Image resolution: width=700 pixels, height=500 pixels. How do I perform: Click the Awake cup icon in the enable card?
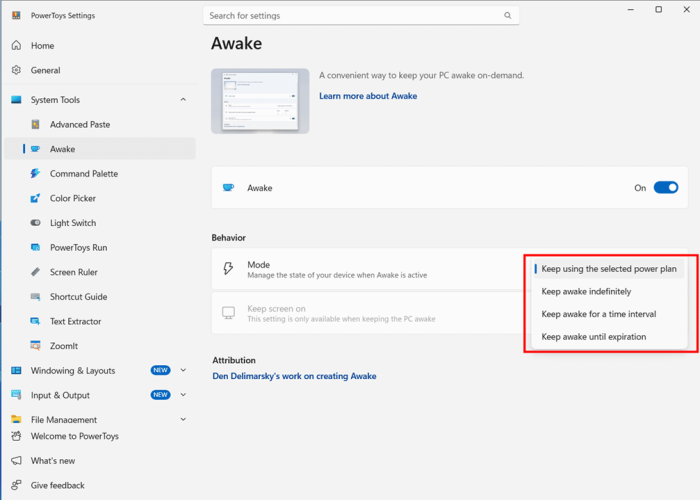pos(229,188)
